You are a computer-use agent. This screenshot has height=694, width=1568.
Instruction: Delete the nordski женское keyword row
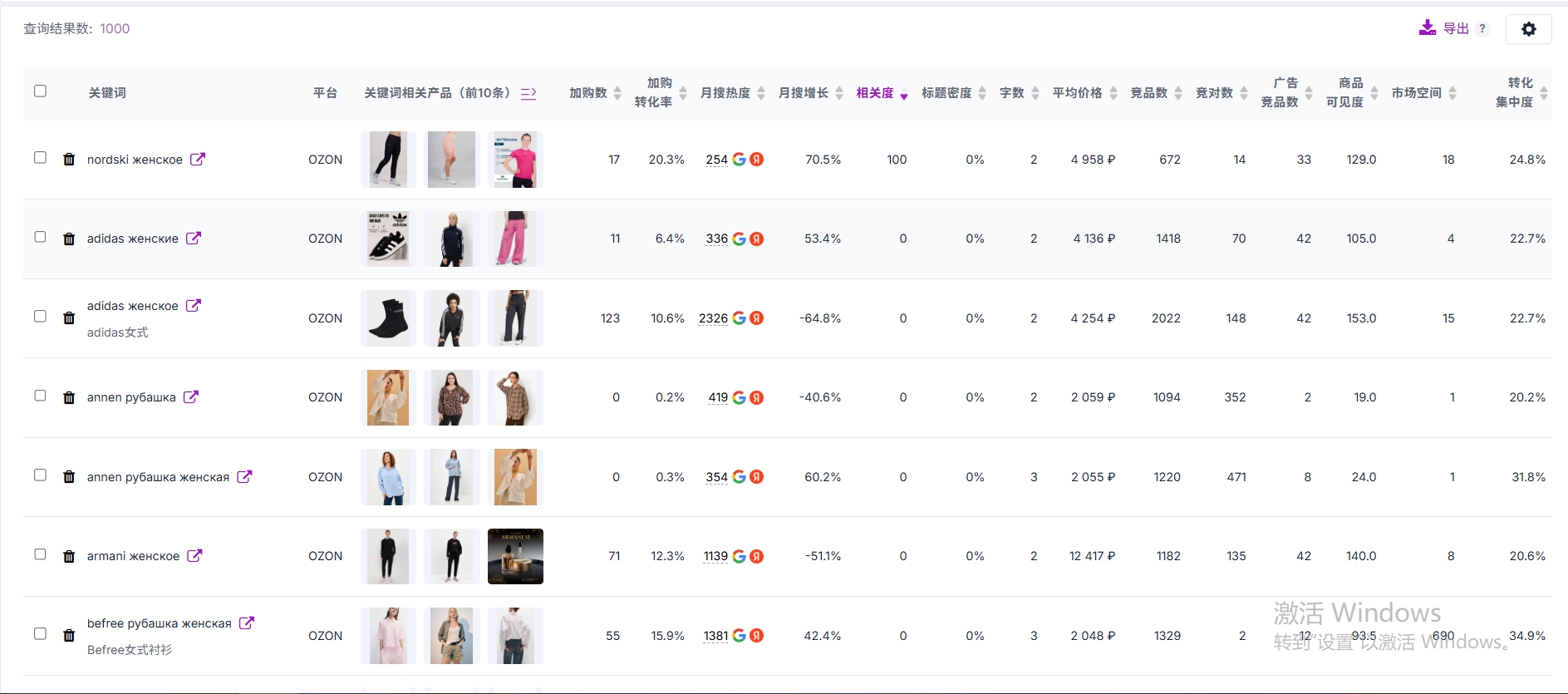point(69,160)
